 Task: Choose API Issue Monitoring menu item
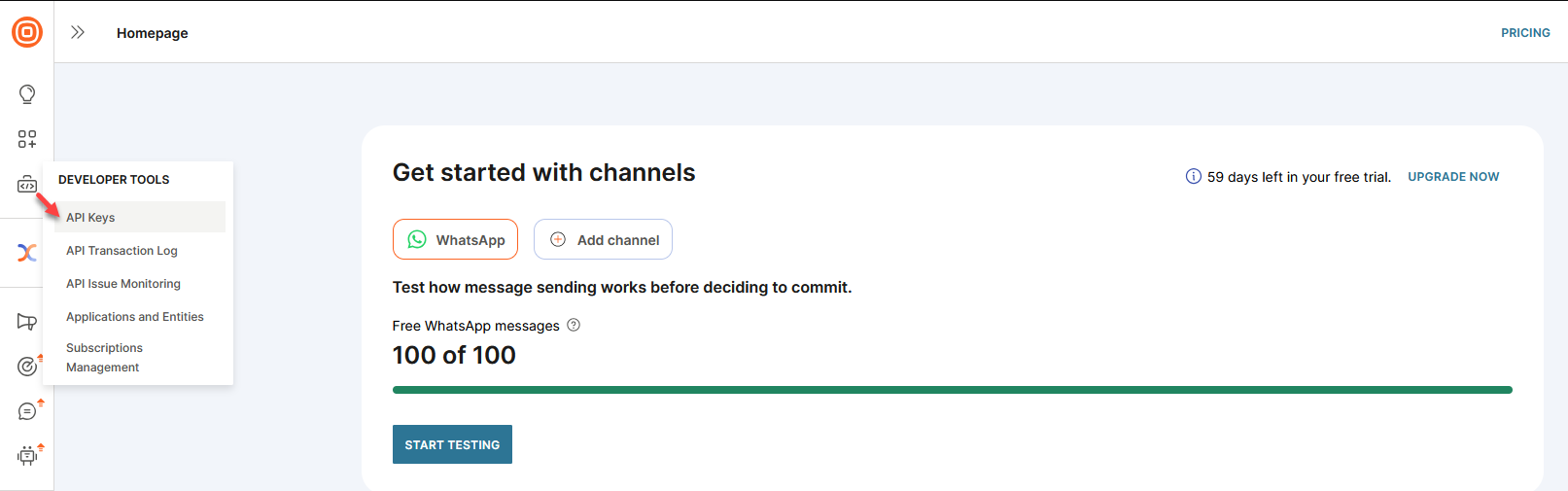click(123, 284)
